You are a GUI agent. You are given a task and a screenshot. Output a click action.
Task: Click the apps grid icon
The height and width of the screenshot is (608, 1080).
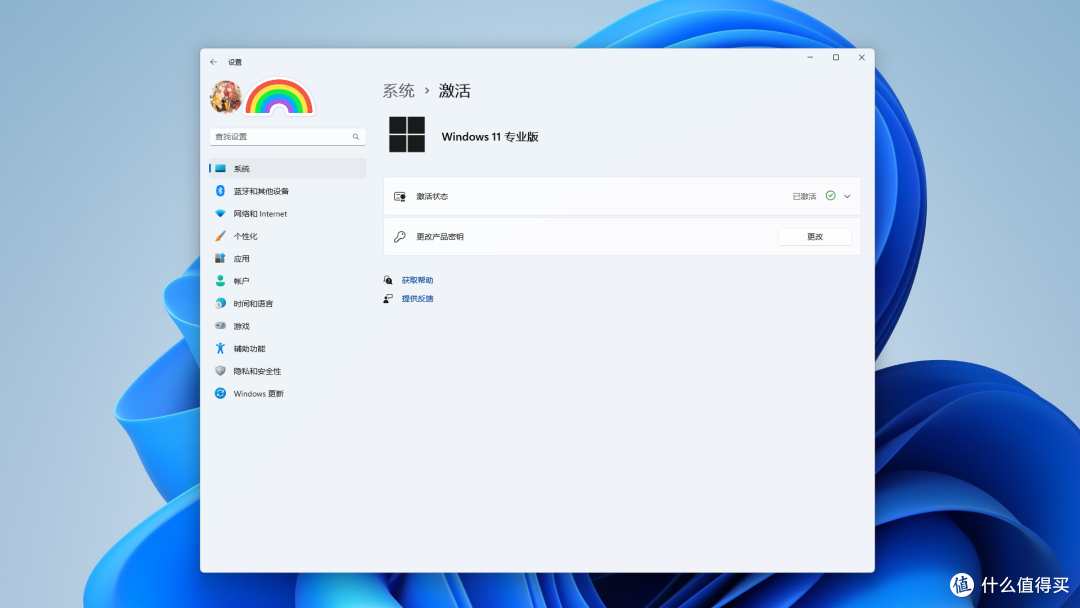point(220,258)
